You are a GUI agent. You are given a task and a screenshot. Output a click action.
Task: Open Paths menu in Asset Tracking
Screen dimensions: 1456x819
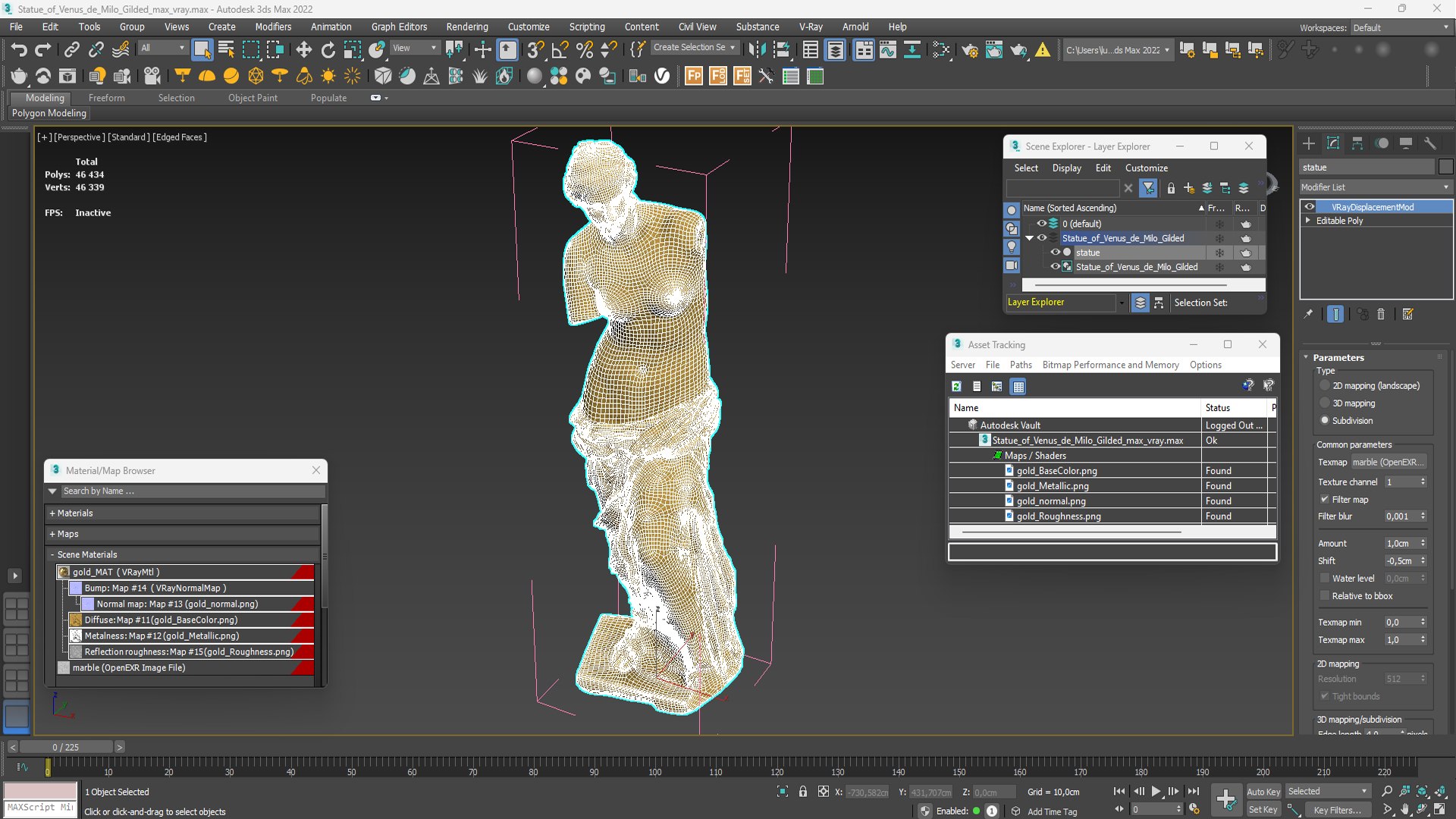(x=1021, y=365)
